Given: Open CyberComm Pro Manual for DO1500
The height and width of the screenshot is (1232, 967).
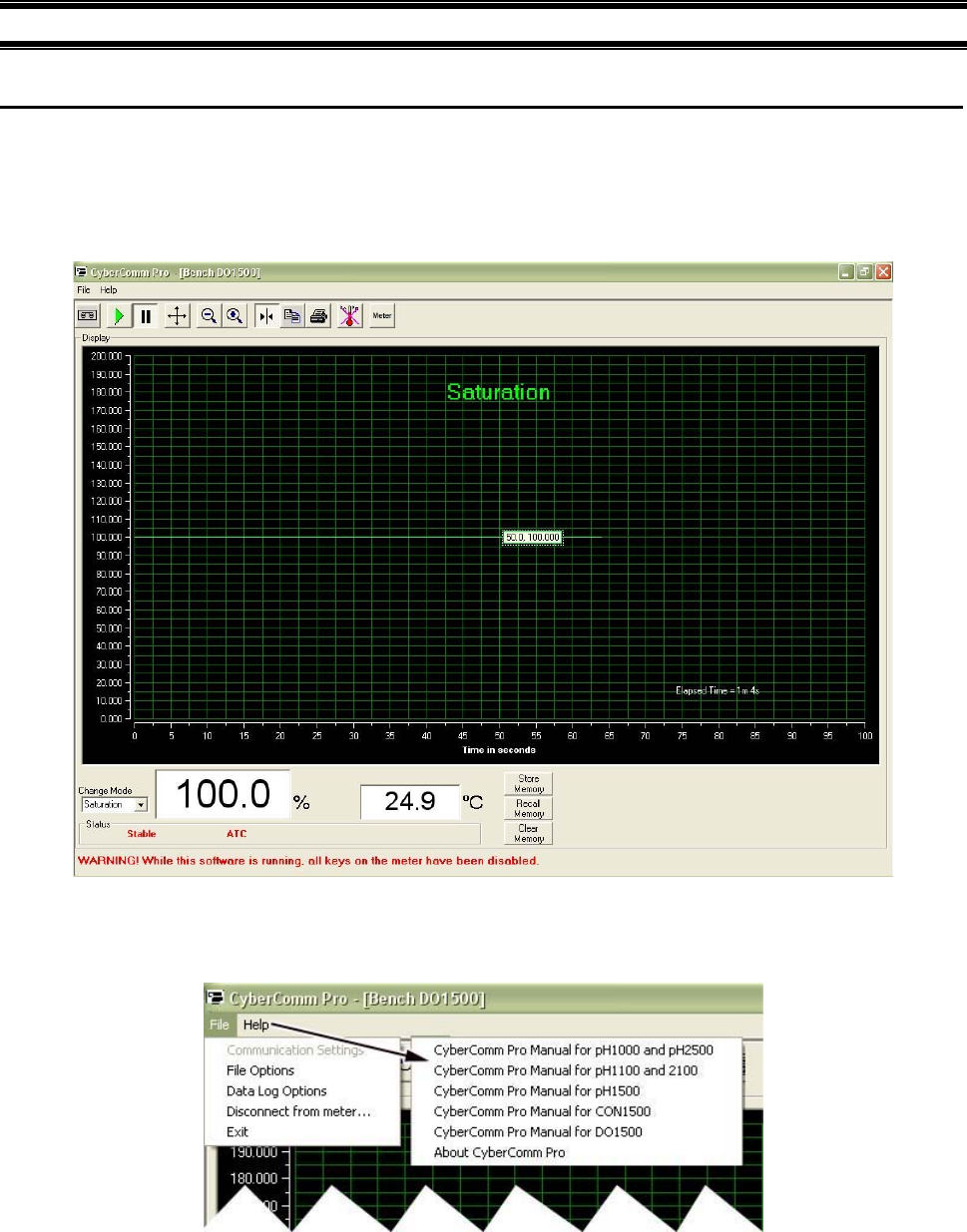Looking at the screenshot, I should [x=538, y=1132].
